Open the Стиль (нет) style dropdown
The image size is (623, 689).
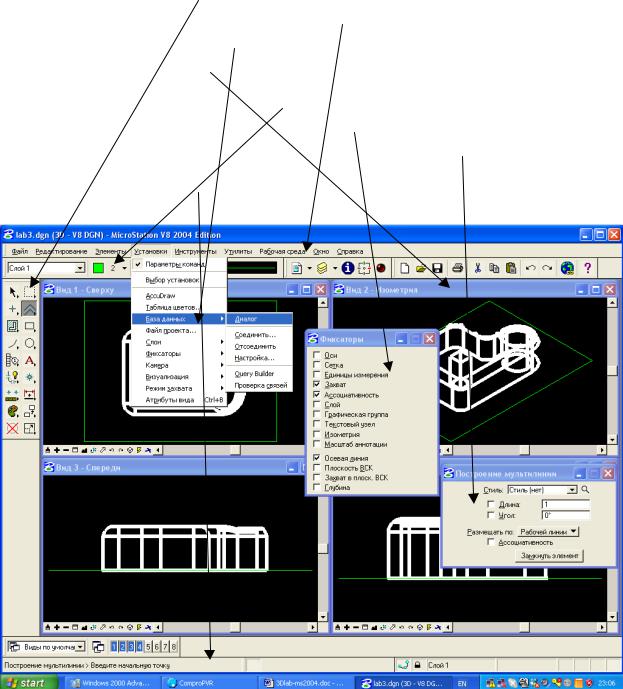[x=572, y=490]
